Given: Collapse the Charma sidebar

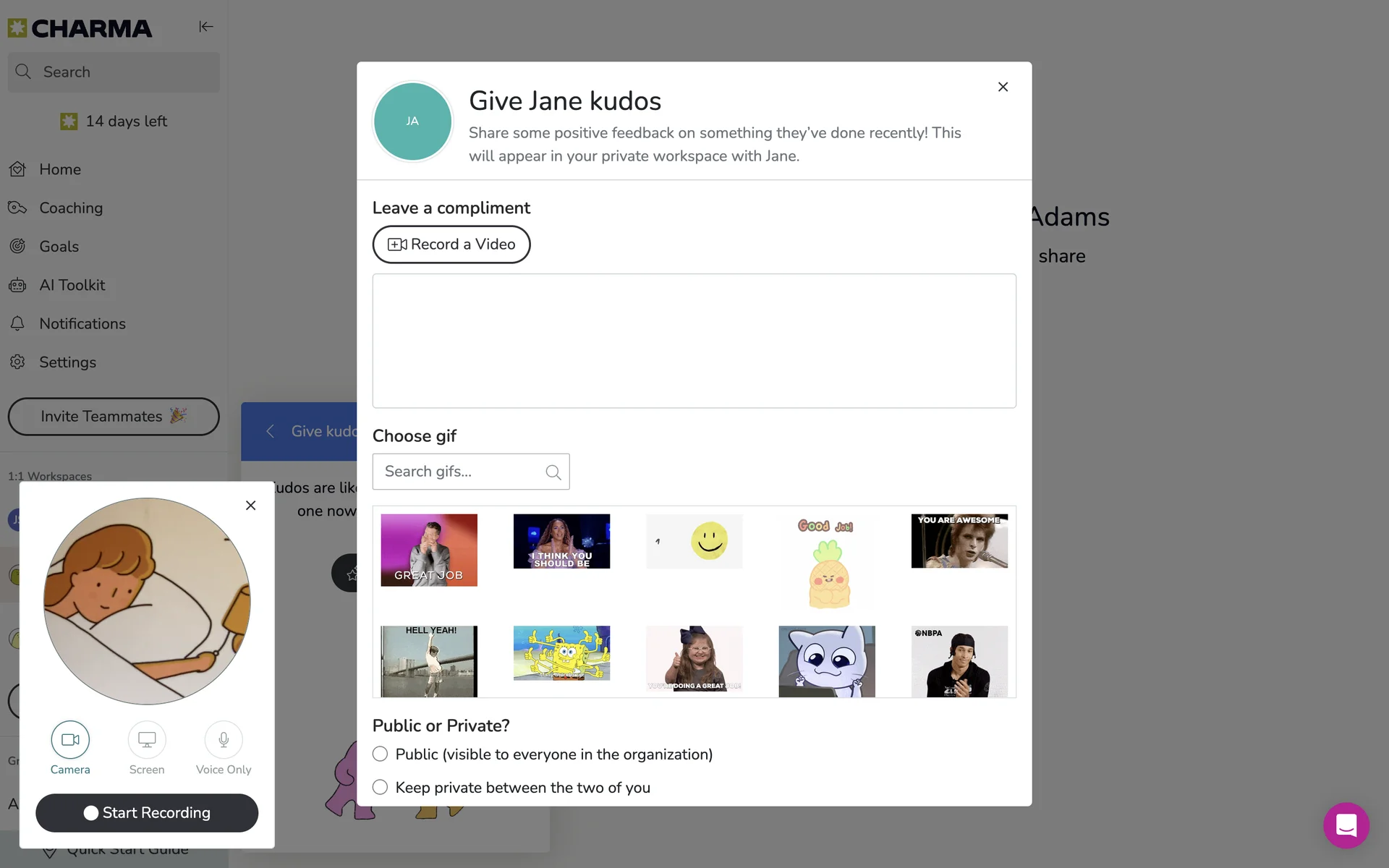Looking at the screenshot, I should (x=205, y=27).
